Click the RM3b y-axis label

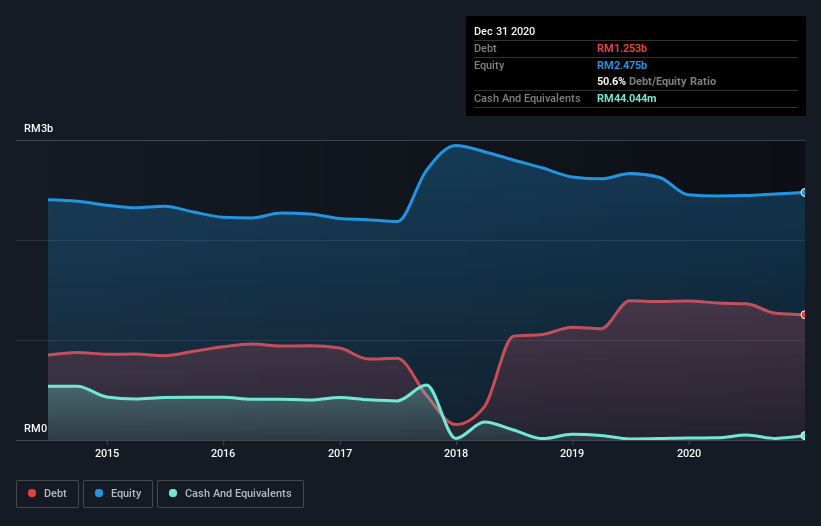(x=38, y=128)
